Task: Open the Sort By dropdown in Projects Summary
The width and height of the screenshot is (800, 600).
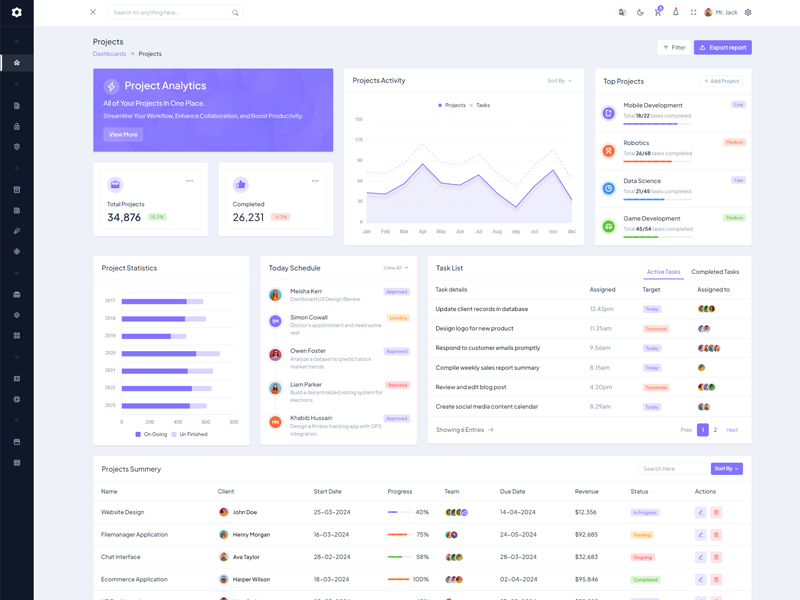Action: tap(726, 468)
